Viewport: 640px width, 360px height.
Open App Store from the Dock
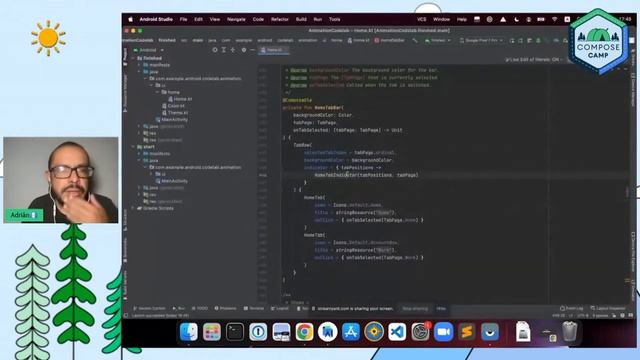(351, 332)
